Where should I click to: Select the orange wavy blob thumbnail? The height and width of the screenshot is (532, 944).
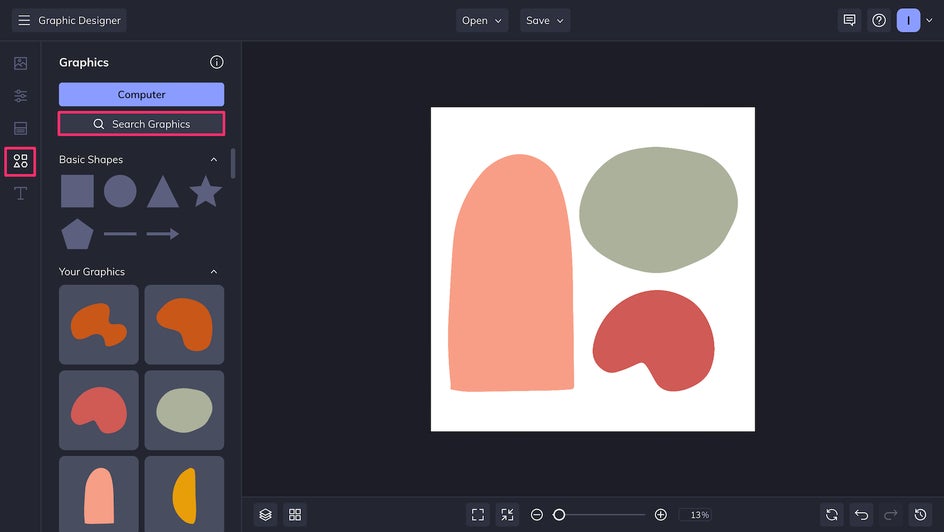[99, 324]
